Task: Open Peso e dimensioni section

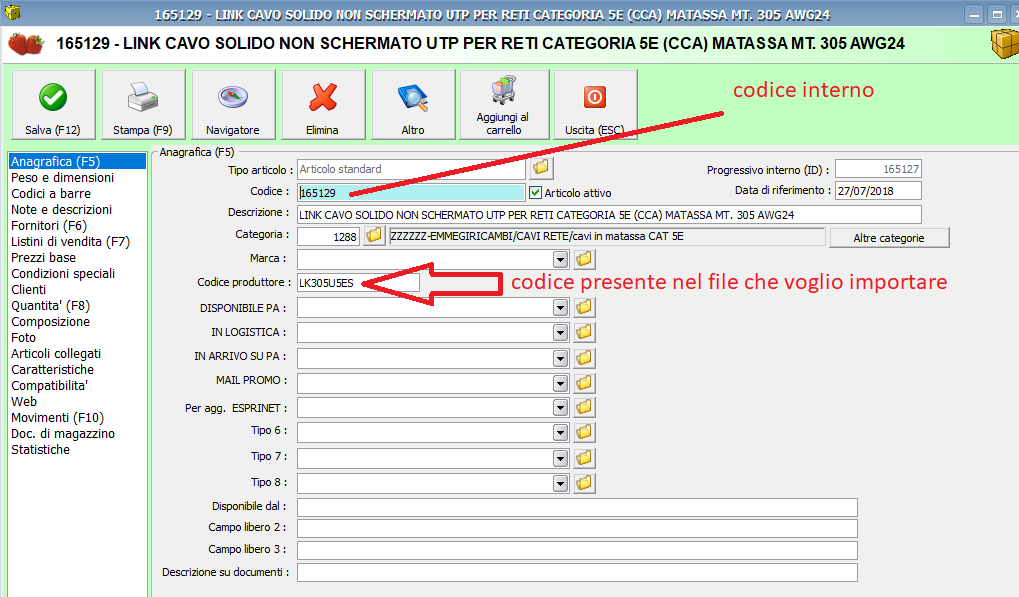Action: (x=62, y=177)
